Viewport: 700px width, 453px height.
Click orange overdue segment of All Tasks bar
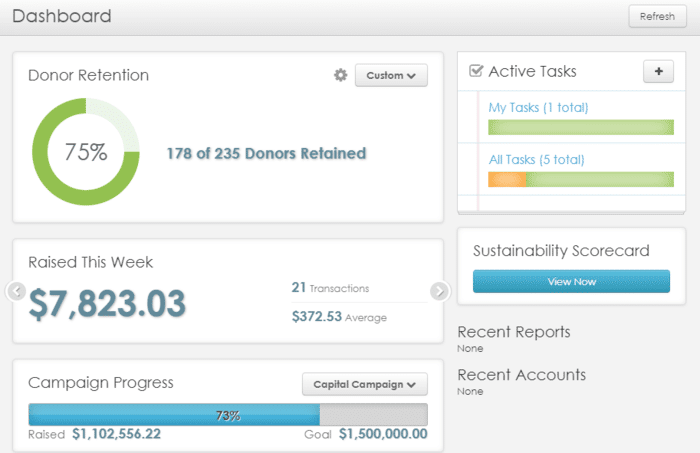(x=507, y=179)
